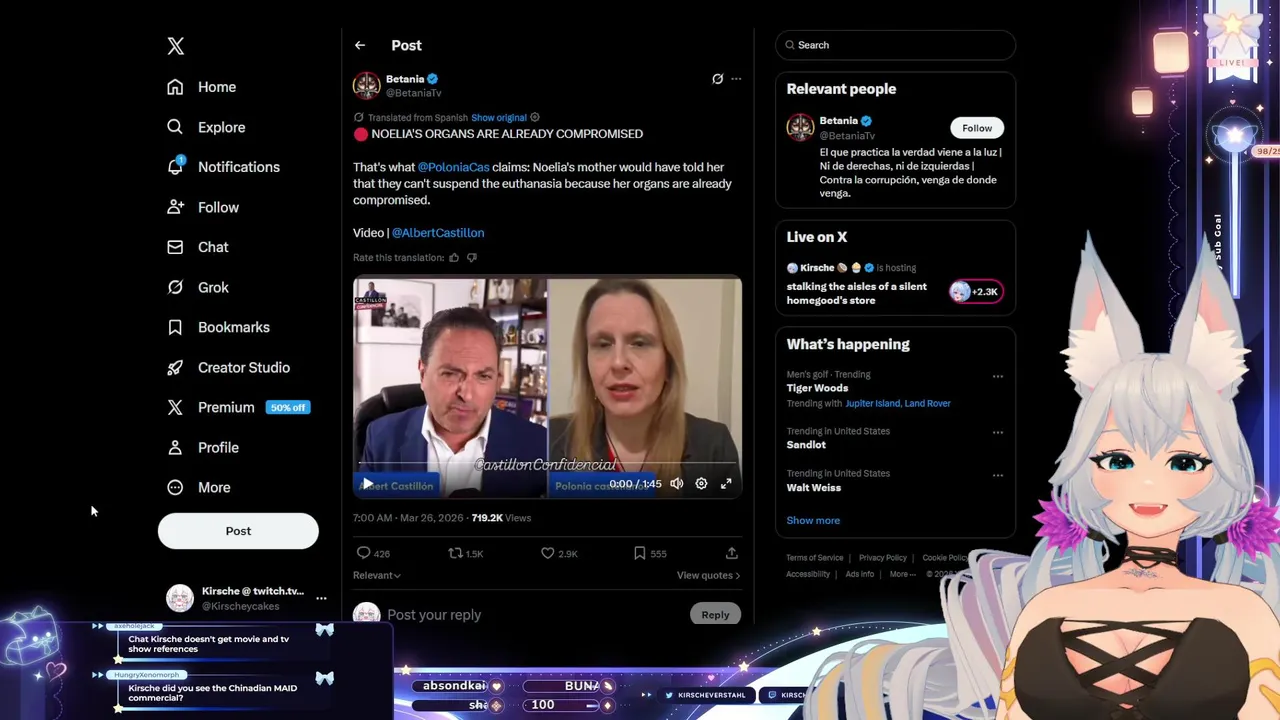This screenshot has width=1280, height=720.
Task: Go back with the arrow icon
Action: pos(360,45)
